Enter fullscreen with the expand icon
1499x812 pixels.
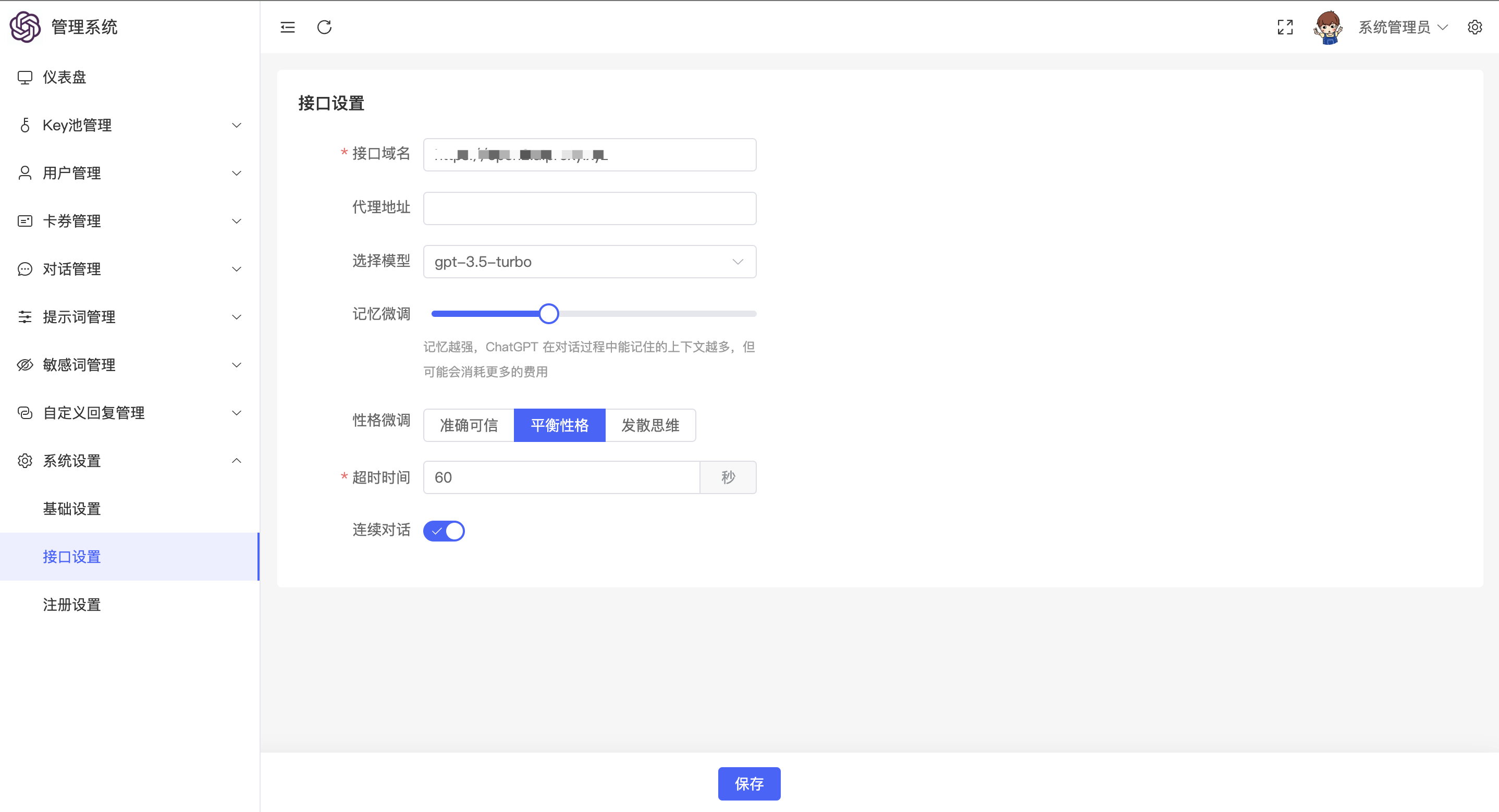[1285, 27]
